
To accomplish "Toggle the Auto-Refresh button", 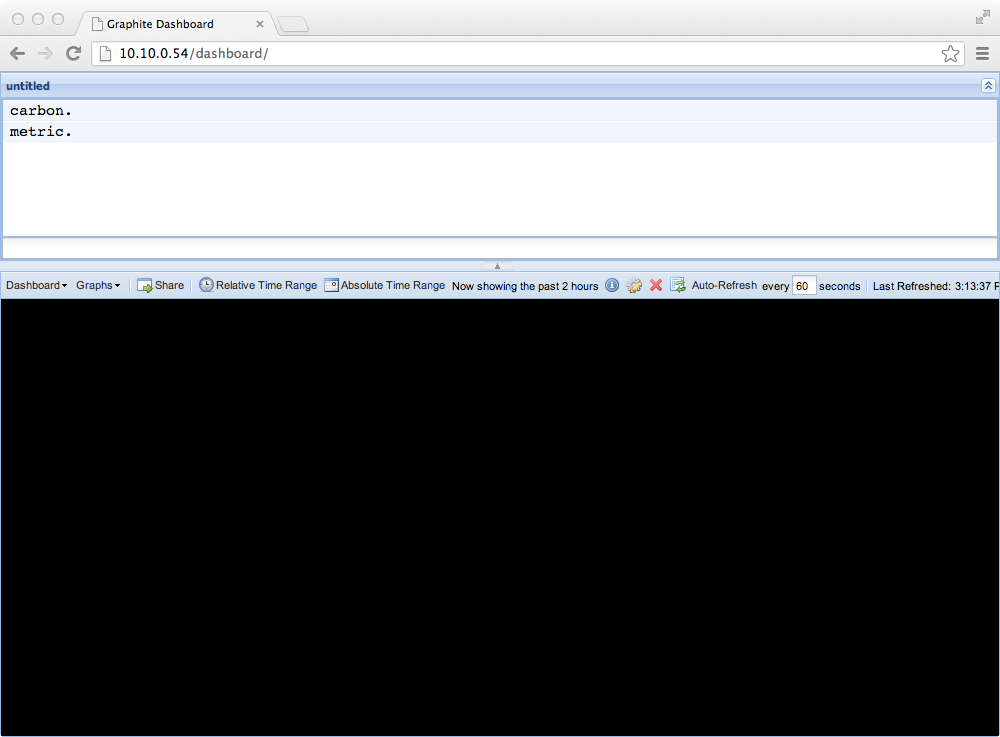I will 724,286.
